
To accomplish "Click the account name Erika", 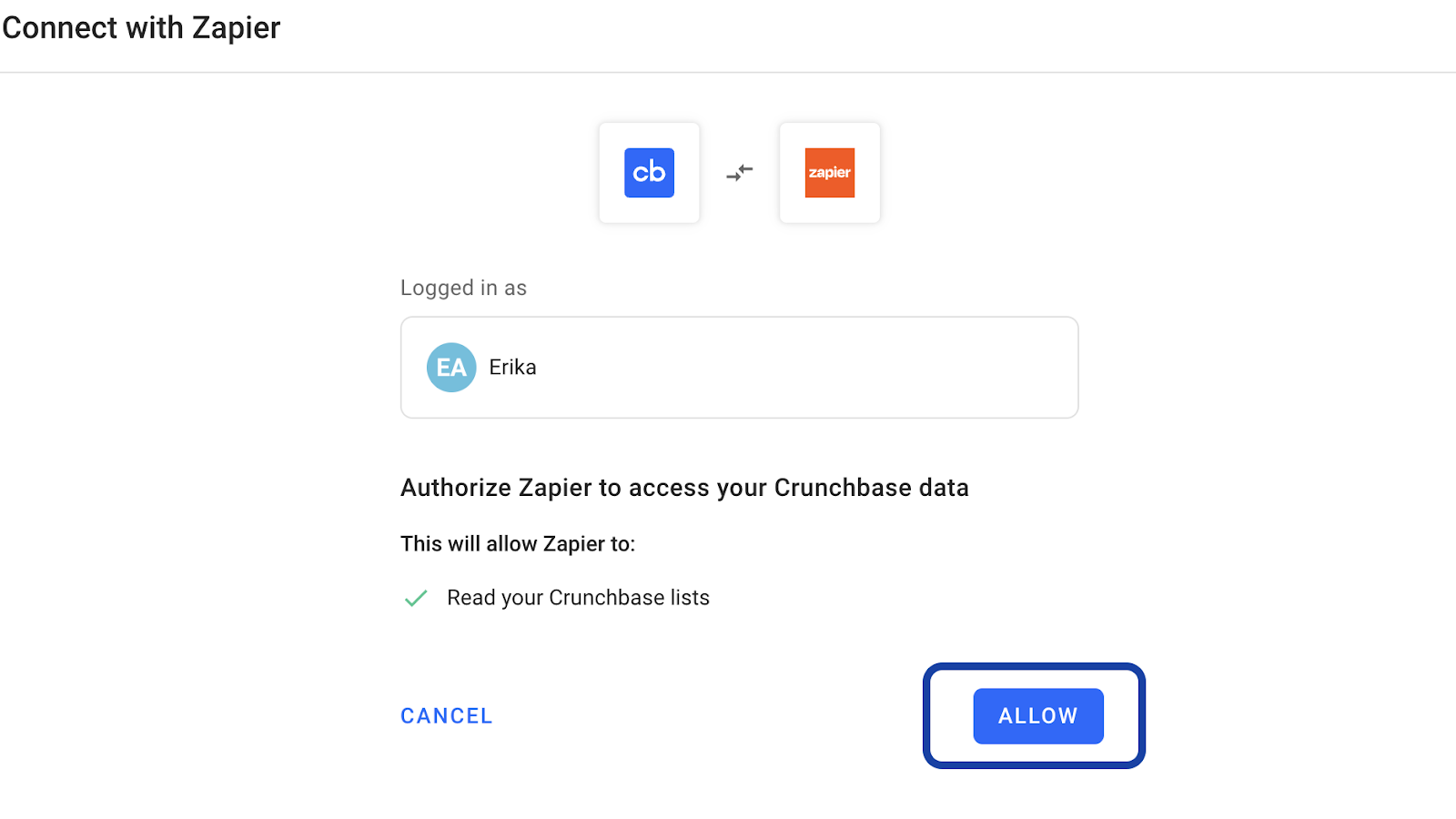I will click(x=512, y=368).
